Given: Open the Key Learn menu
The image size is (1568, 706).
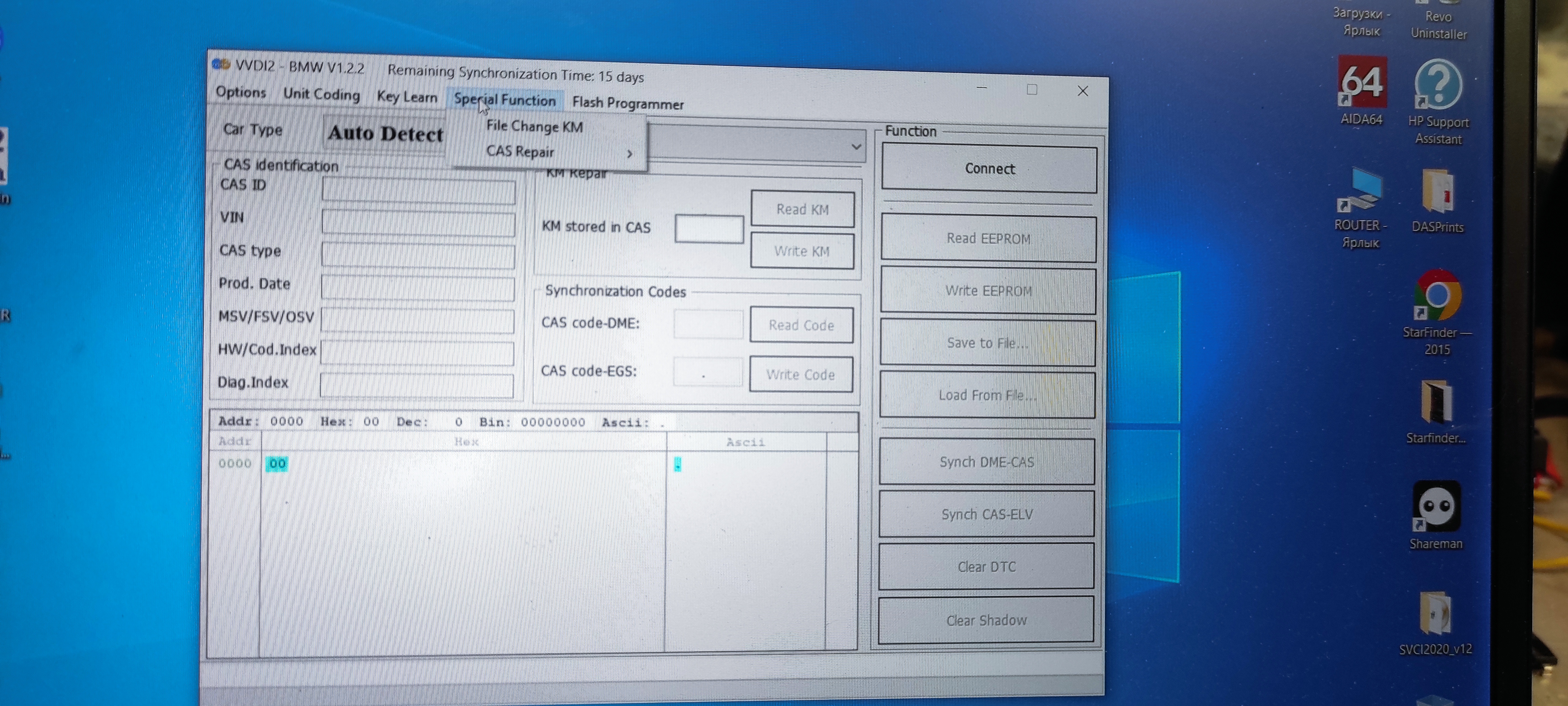Looking at the screenshot, I should point(407,97).
